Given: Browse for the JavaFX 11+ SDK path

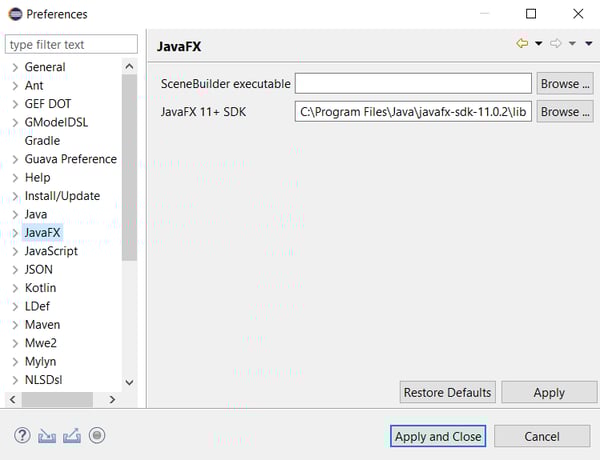Looking at the screenshot, I should tap(565, 112).
